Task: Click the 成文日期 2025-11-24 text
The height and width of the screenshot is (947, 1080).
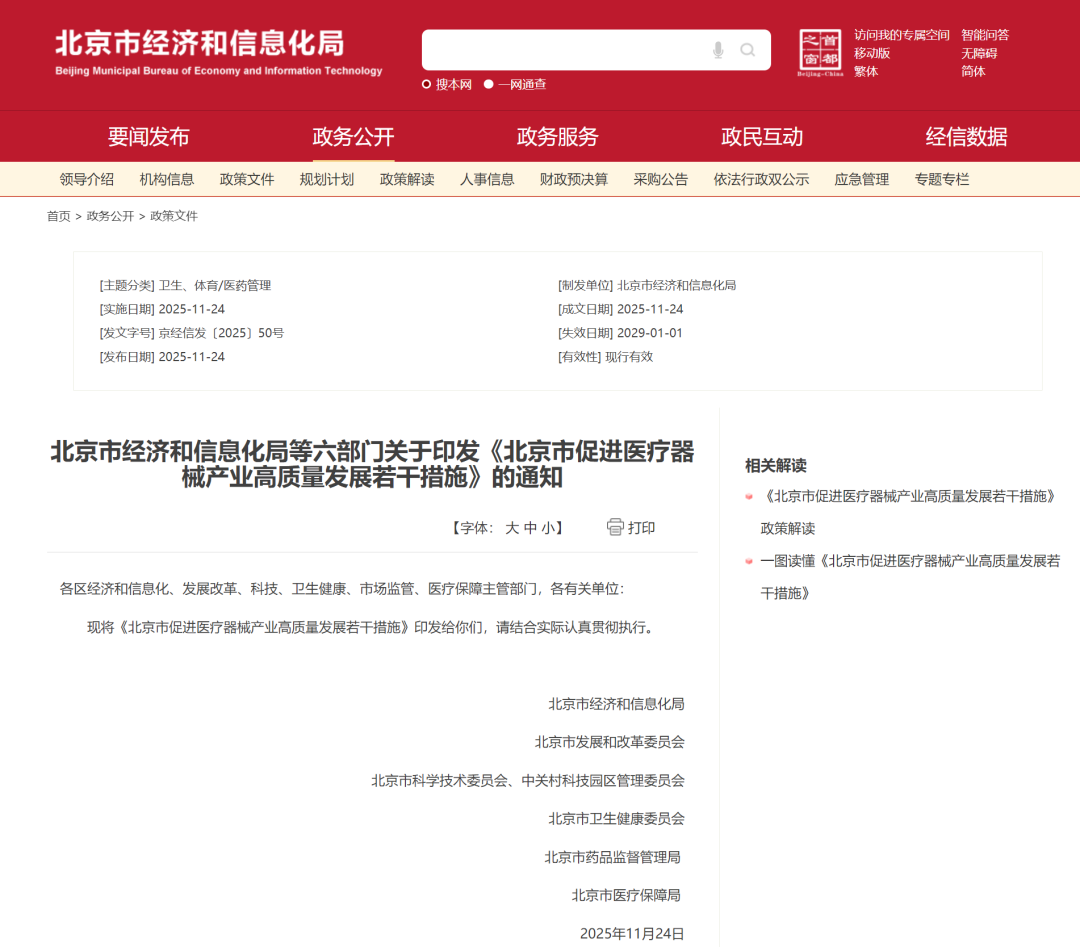Action: (621, 309)
